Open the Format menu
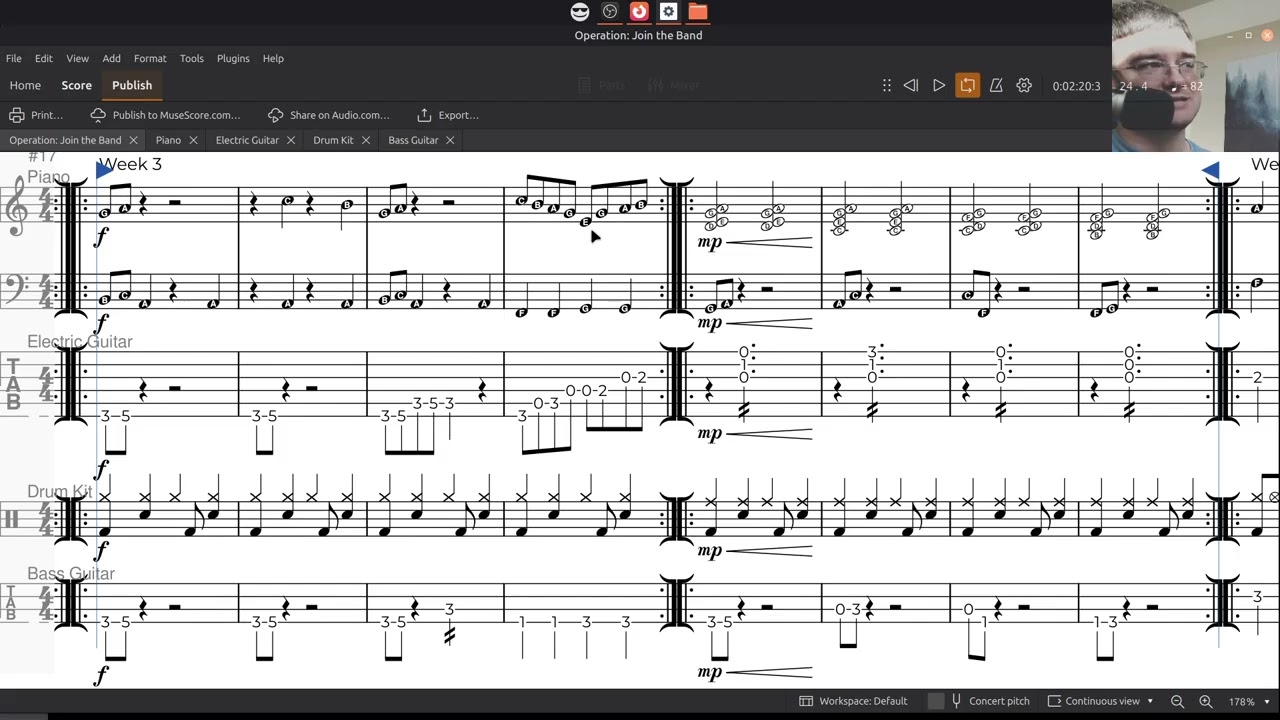Screen dimensions: 1280x720 [150, 58]
